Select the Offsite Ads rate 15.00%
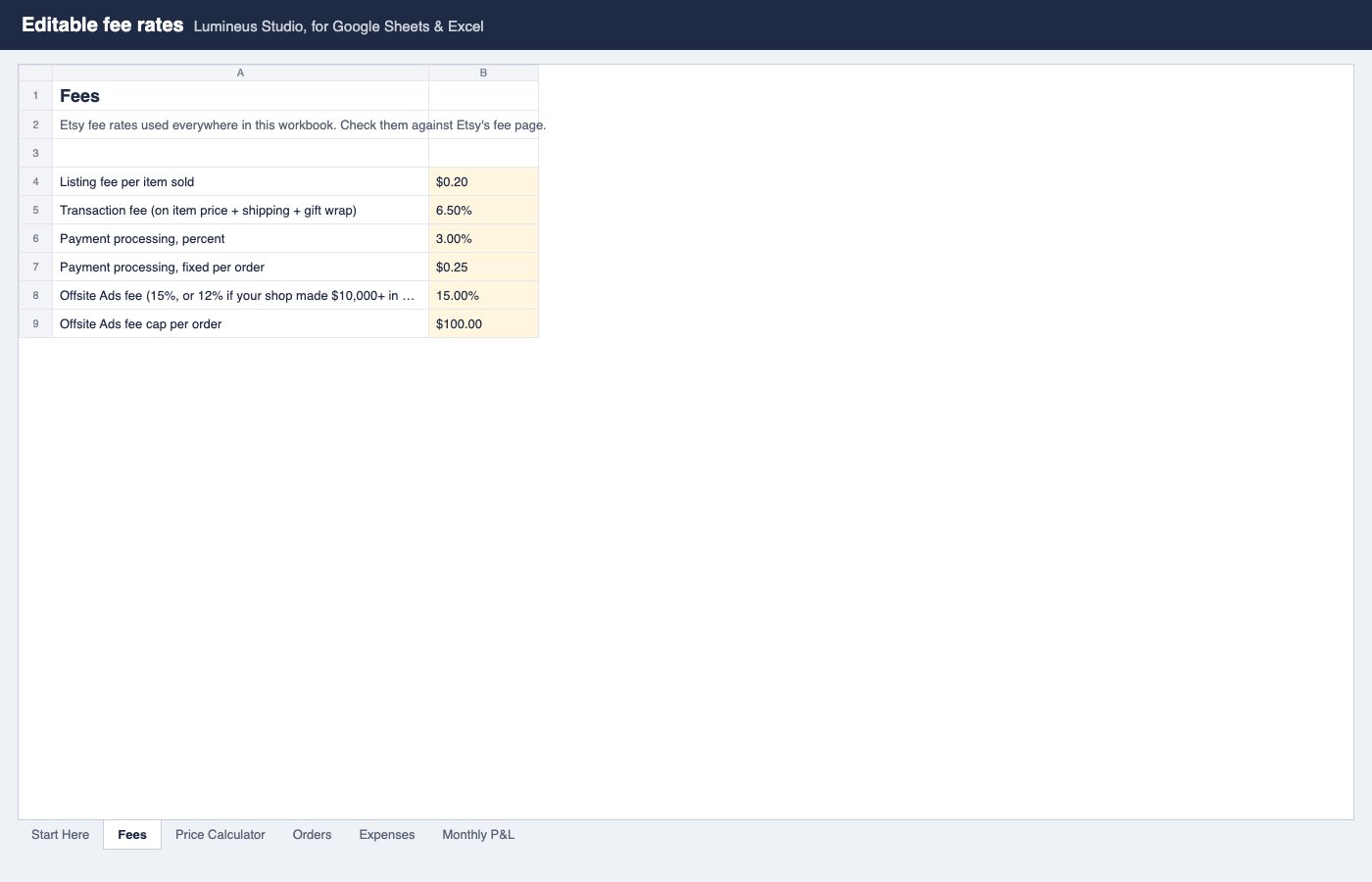Screen dimensions: 1372x882 click(x=483, y=296)
